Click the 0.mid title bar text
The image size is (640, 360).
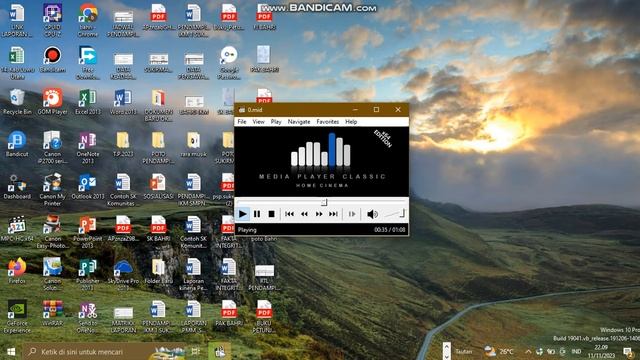255,110
